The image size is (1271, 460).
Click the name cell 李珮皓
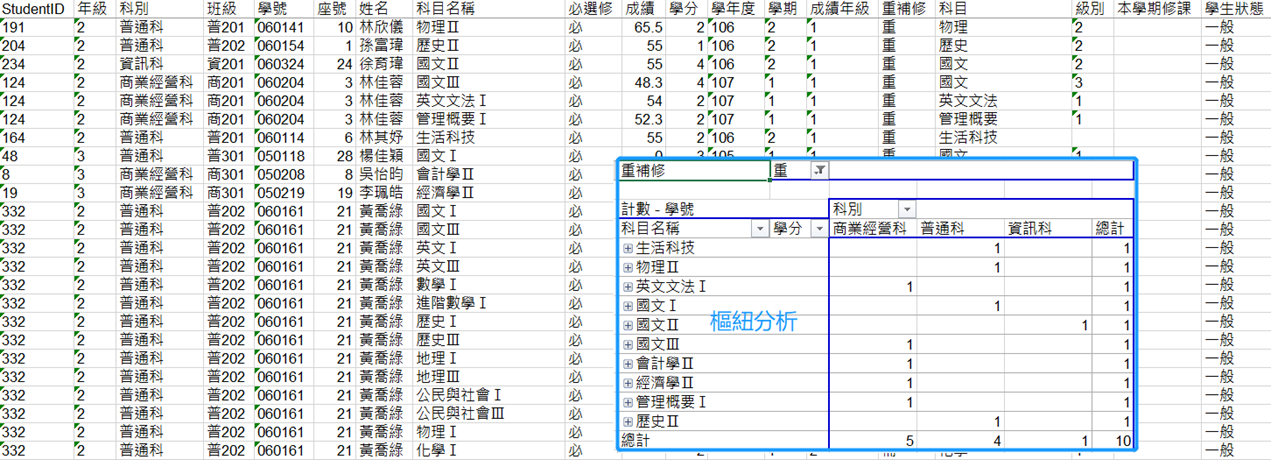coord(384,192)
